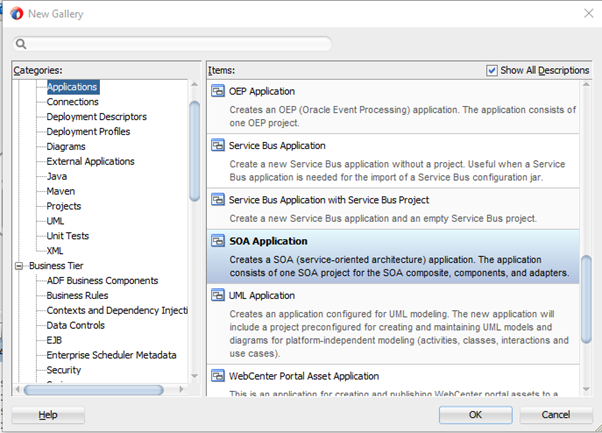Click up arrow of Items list scrollbar
602x433 pixels.
point(586,84)
